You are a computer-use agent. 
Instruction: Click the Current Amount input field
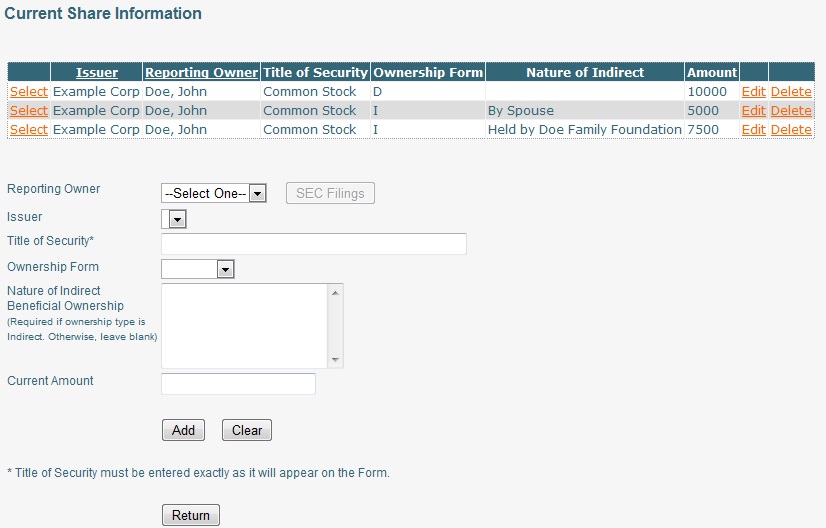[238, 384]
